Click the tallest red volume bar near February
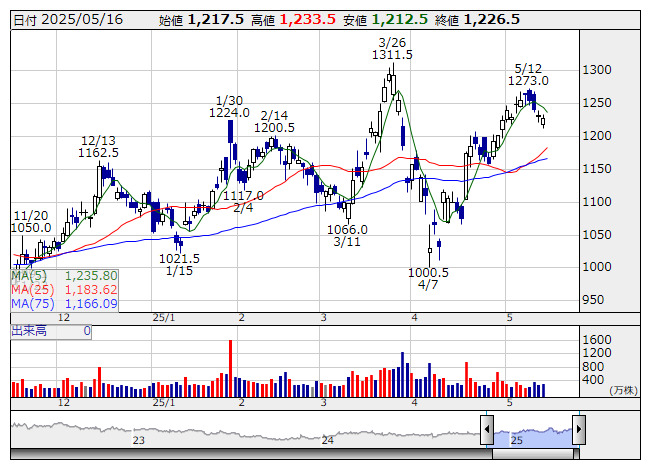The width and height of the screenshot is (653, 470). [230, 368]
